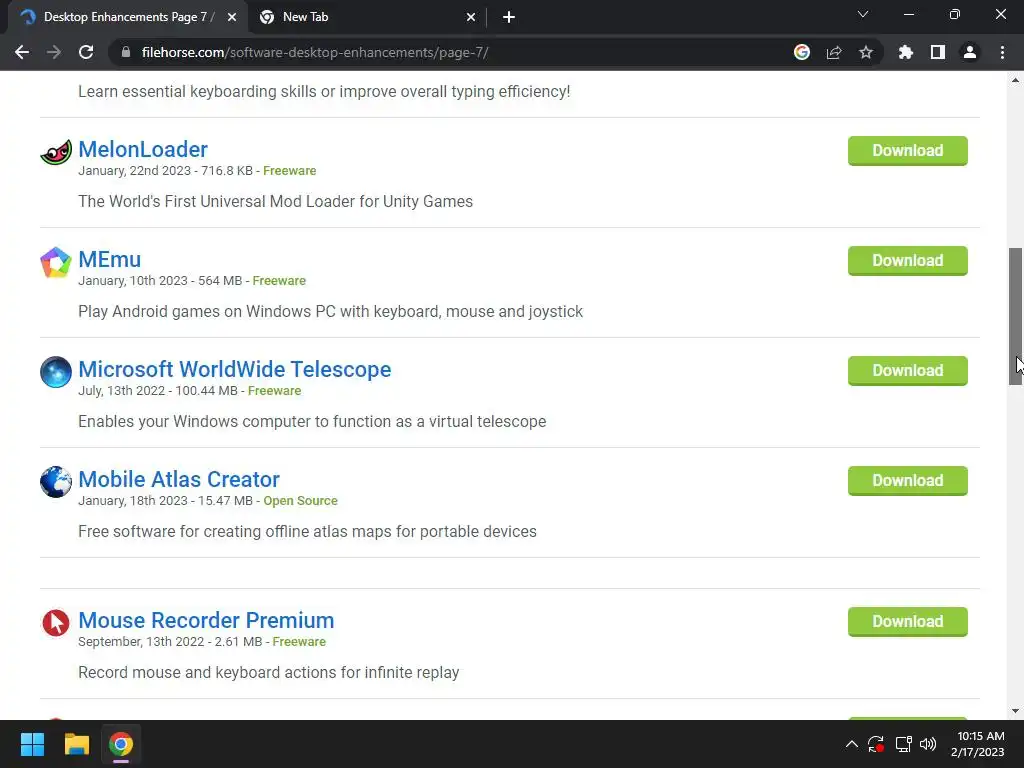
Task: Switch to the New Tab tab
Action: click(x=368, y=17)
